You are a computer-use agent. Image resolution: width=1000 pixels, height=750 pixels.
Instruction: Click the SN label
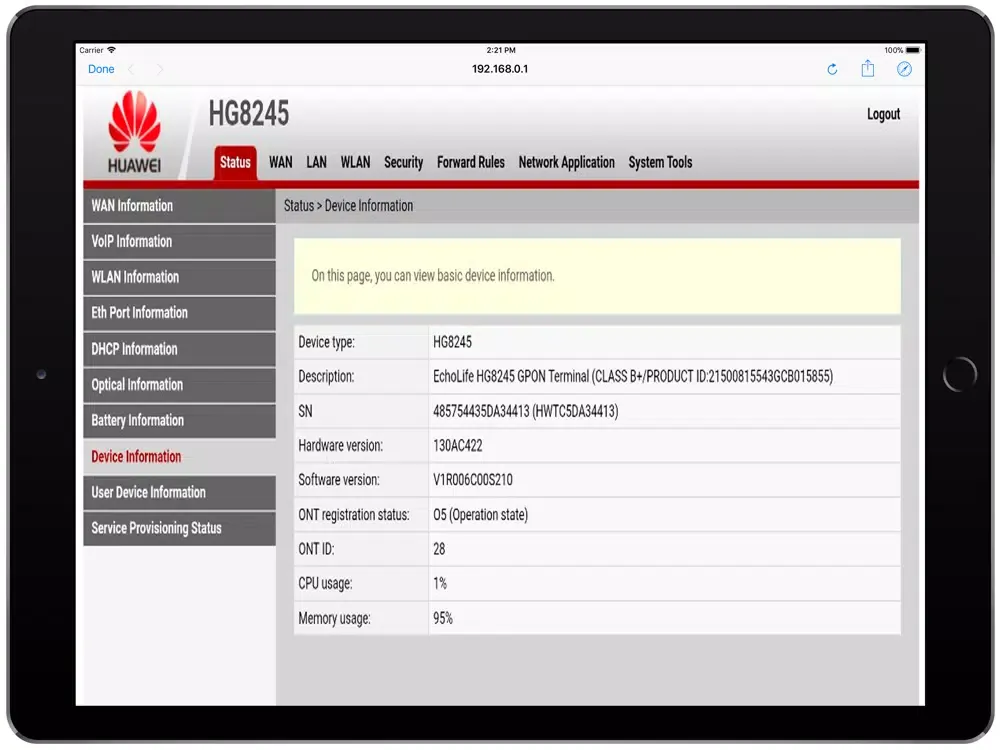point(305,411)
